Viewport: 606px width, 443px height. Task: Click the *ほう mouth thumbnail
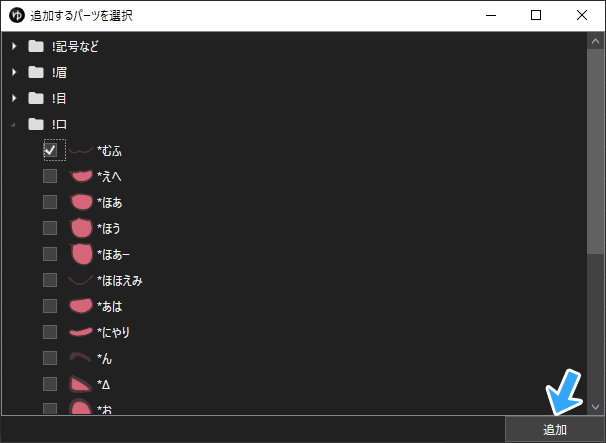coord(81,228)
